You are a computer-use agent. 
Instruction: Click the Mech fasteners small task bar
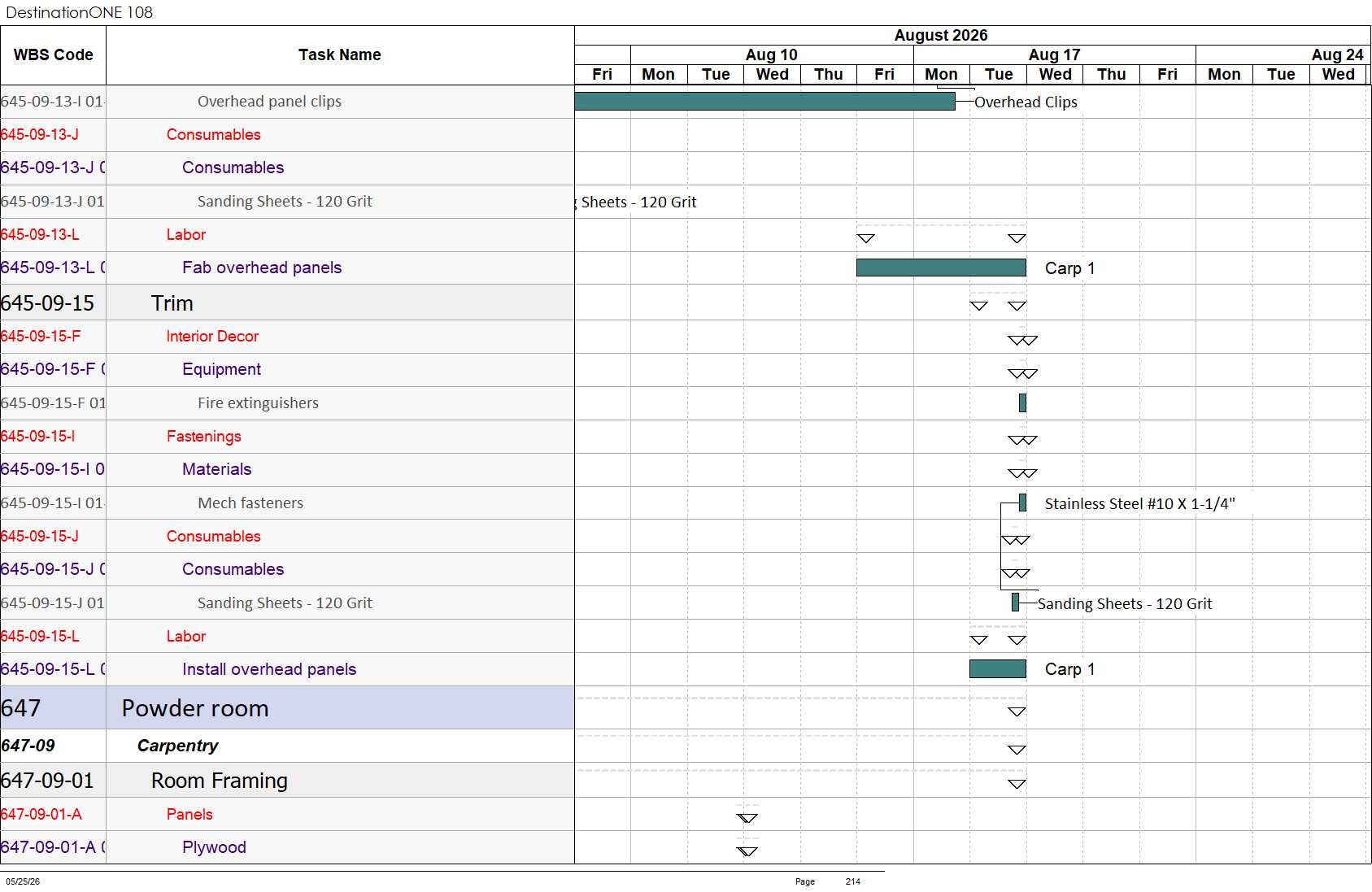pos(1022,503)
